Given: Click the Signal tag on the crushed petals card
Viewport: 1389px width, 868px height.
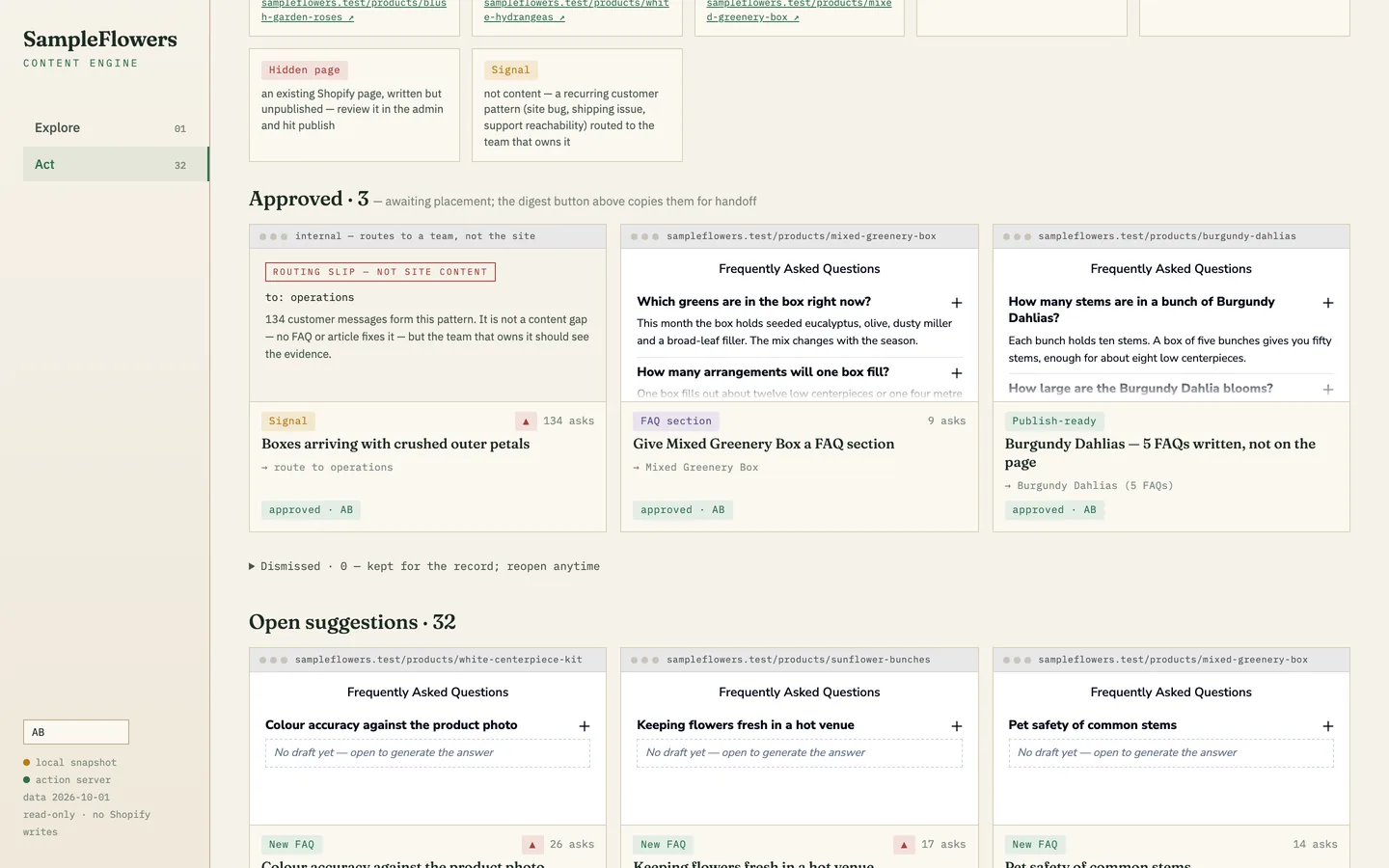Looking at the screenshot, I should coord(288,421).
